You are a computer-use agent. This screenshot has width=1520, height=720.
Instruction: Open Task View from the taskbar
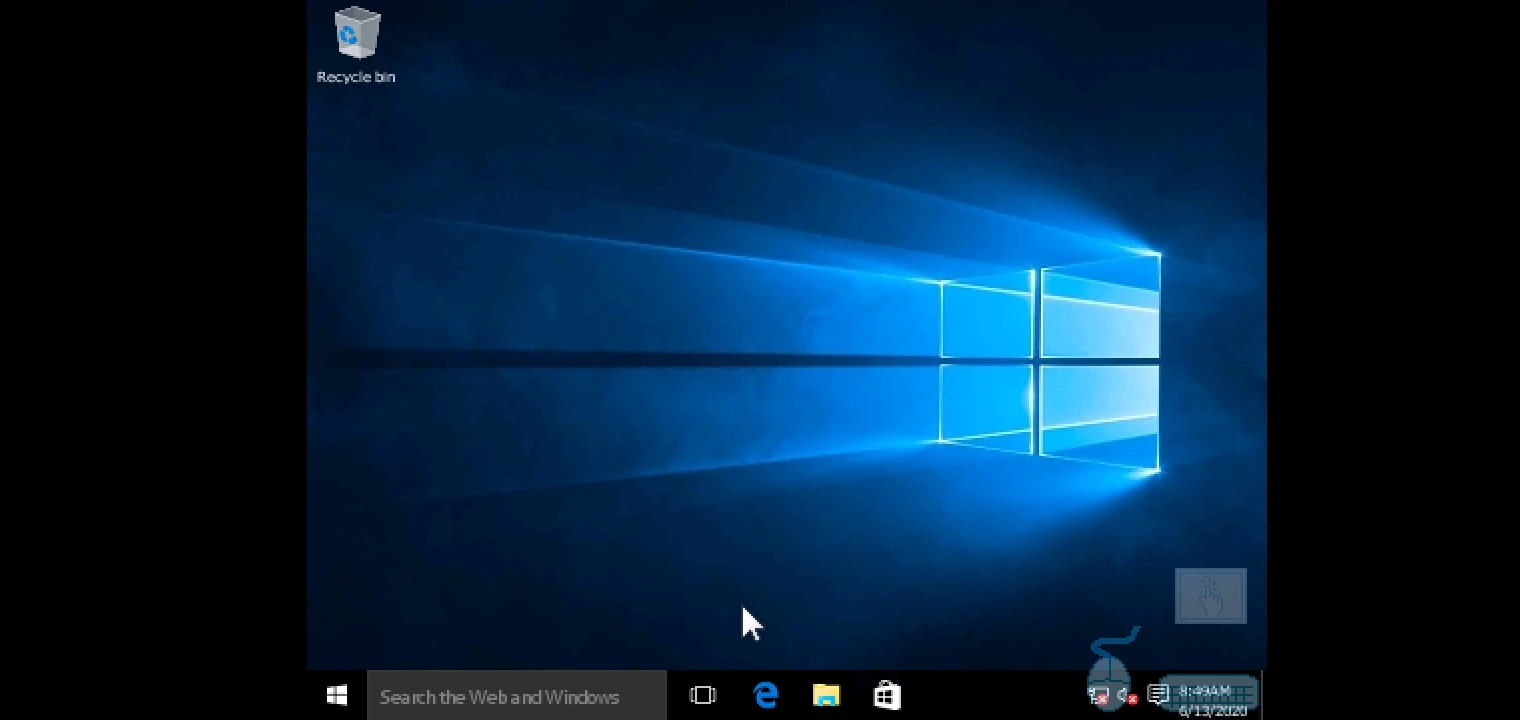click(x=703, y=696)
